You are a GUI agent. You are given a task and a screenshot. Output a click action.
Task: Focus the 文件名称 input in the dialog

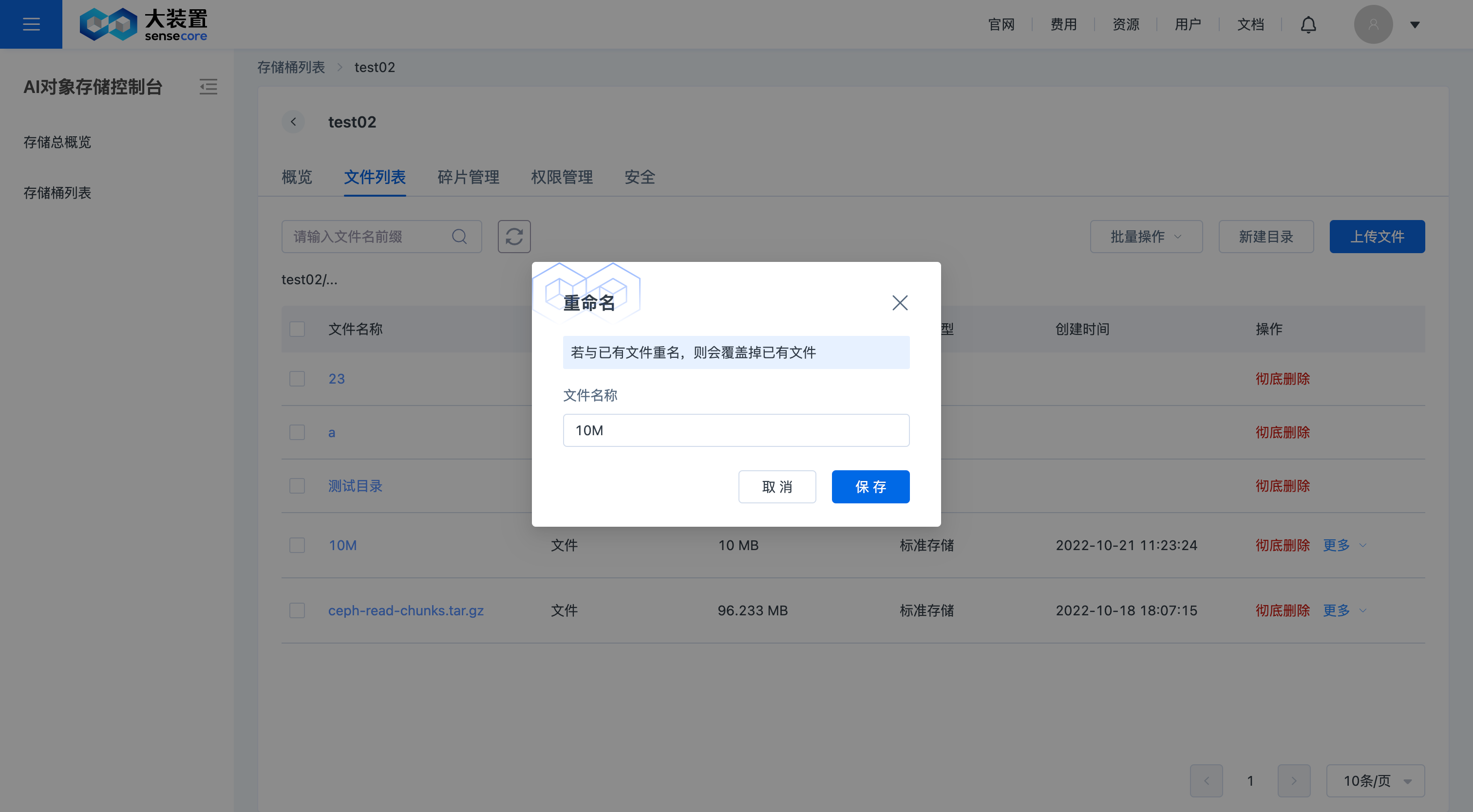[x=736, y=430]
